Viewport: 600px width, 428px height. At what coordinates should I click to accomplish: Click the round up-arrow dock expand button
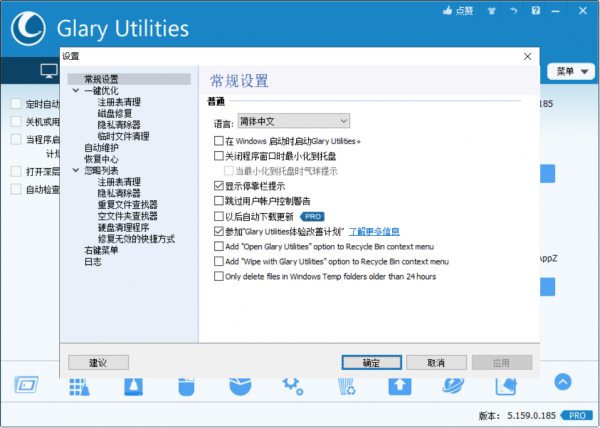pos(562,382)
